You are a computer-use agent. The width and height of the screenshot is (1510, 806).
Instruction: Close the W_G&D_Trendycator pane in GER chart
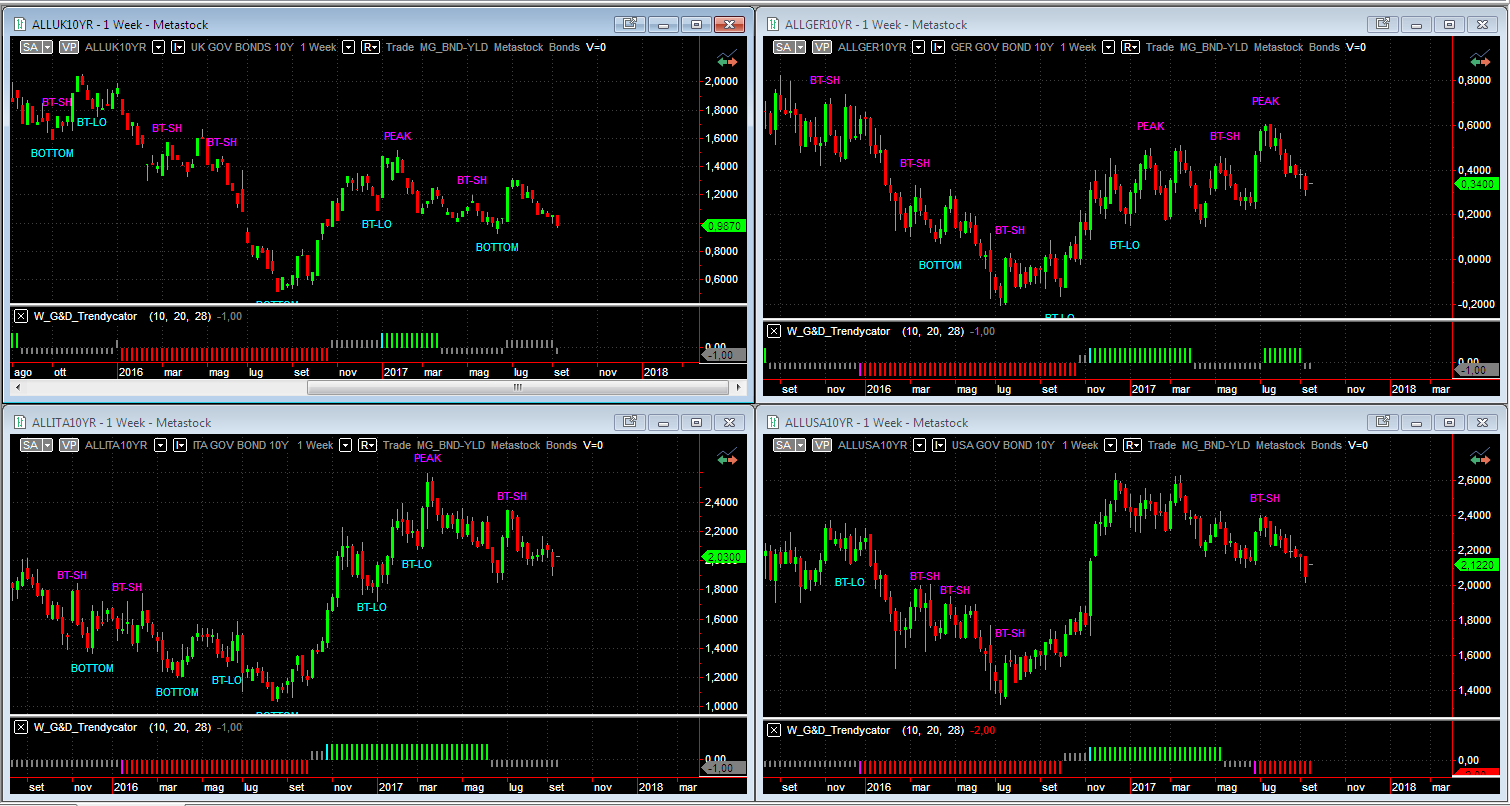coord(774,331)
